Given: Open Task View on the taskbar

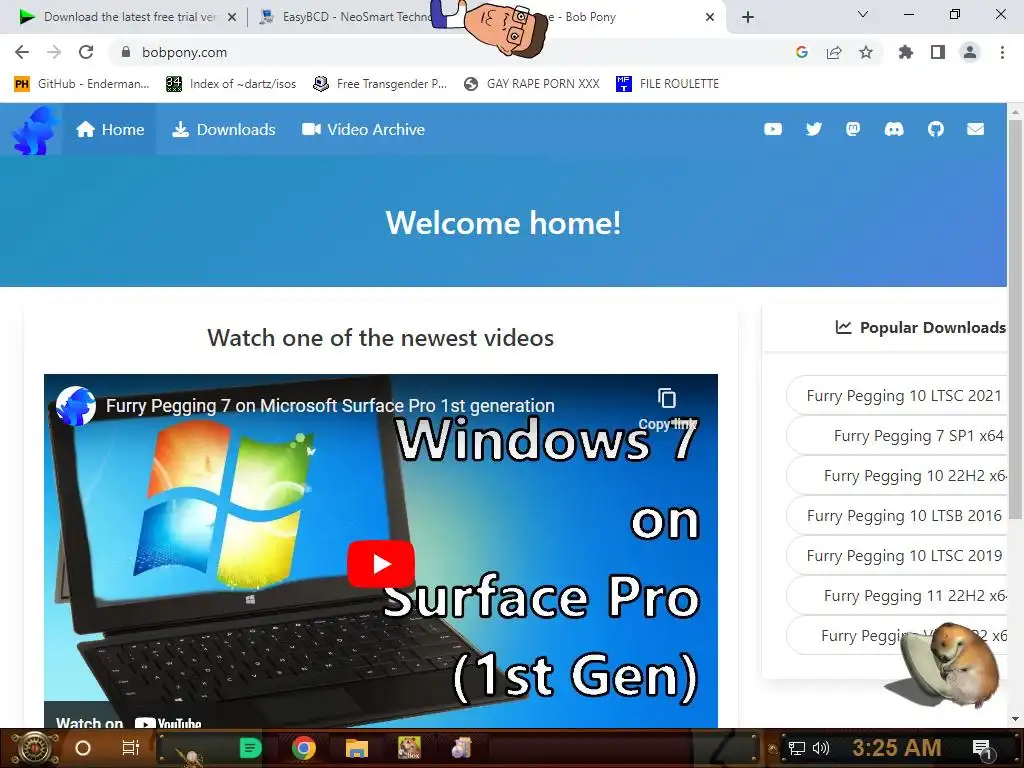Looking at the screenshot, I should click(131, 748).
